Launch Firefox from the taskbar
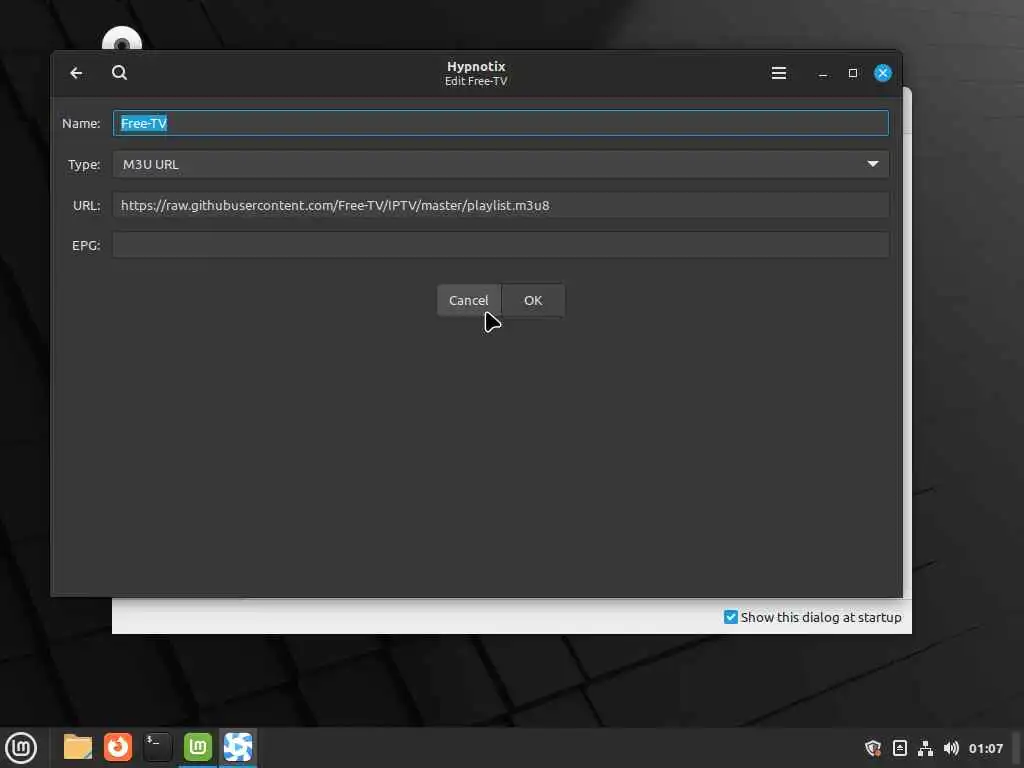This screenshot has width=1024, height=768. tap(118, 747)
